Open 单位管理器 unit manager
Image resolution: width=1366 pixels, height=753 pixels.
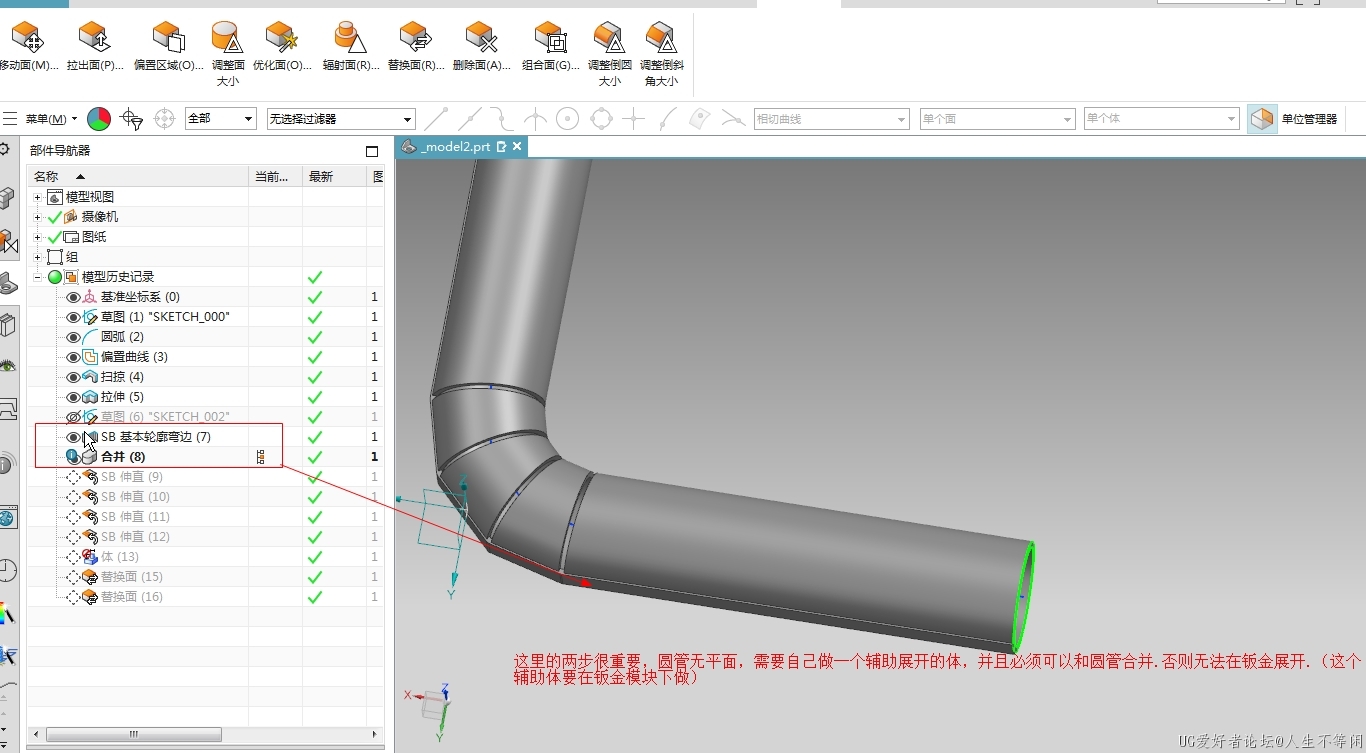coord(1309,119)
